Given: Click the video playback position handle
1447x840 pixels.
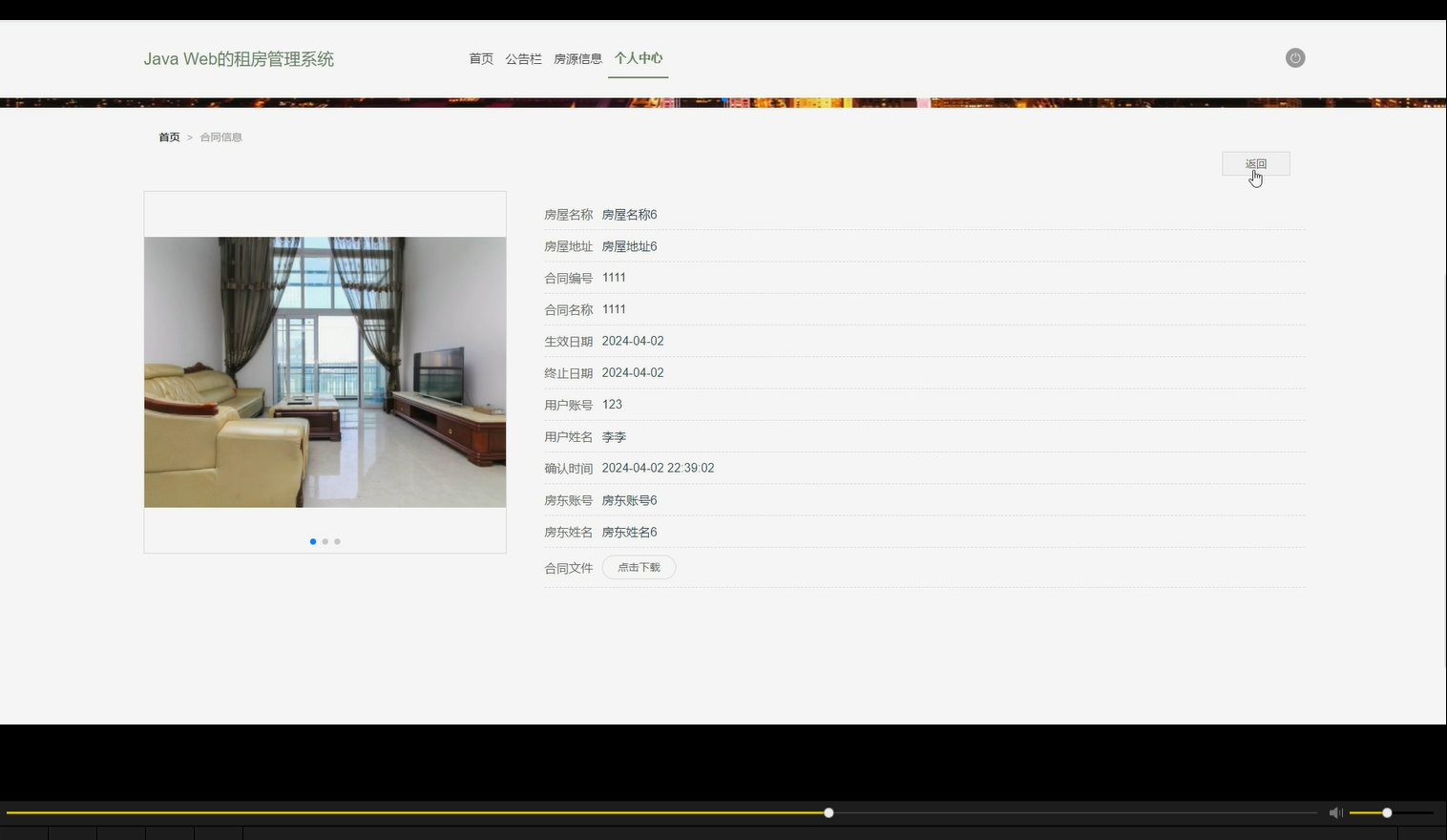Looking at the screenshot, I should click(x=828, y=812).
